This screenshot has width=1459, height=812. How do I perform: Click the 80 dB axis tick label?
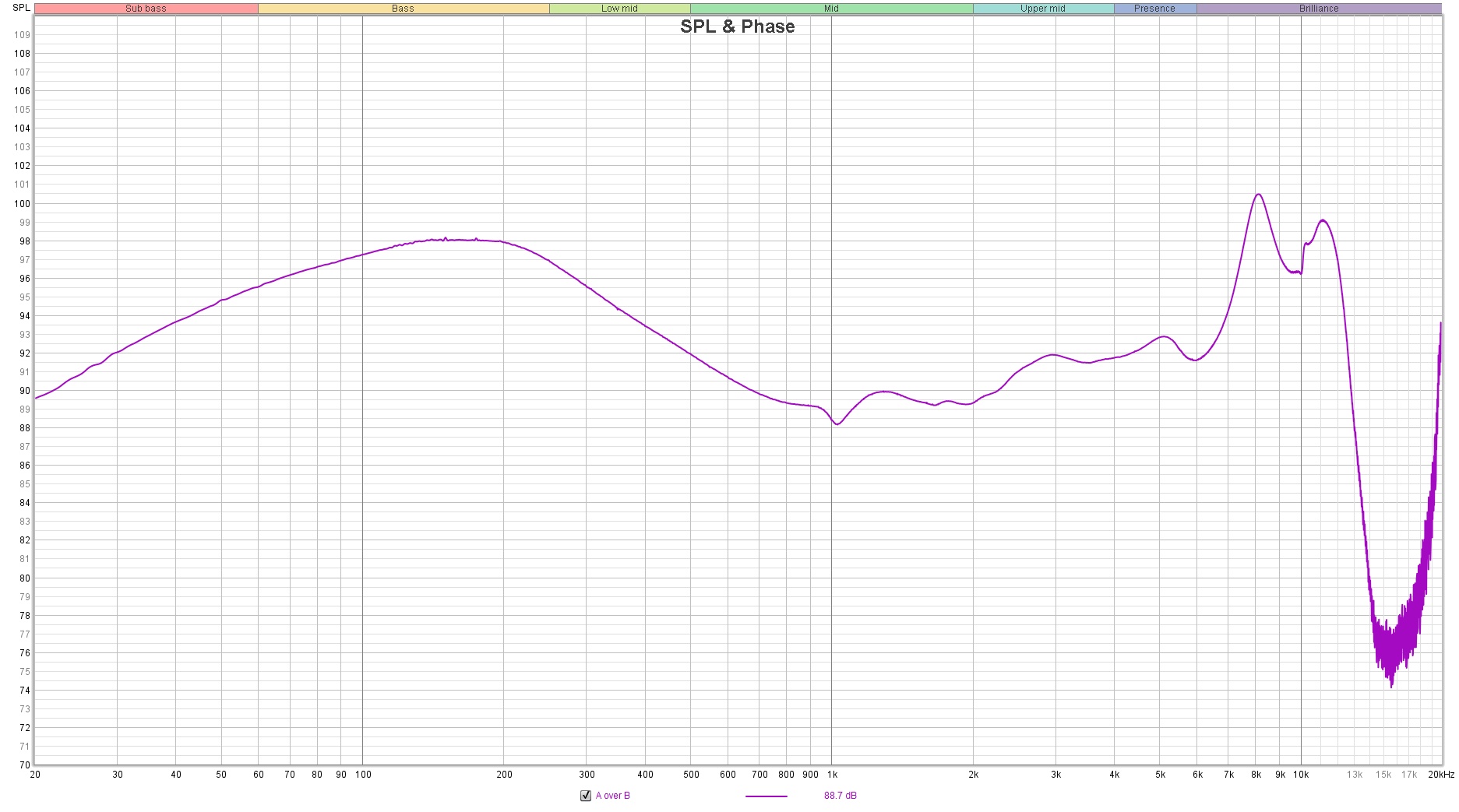pos(25,578)
